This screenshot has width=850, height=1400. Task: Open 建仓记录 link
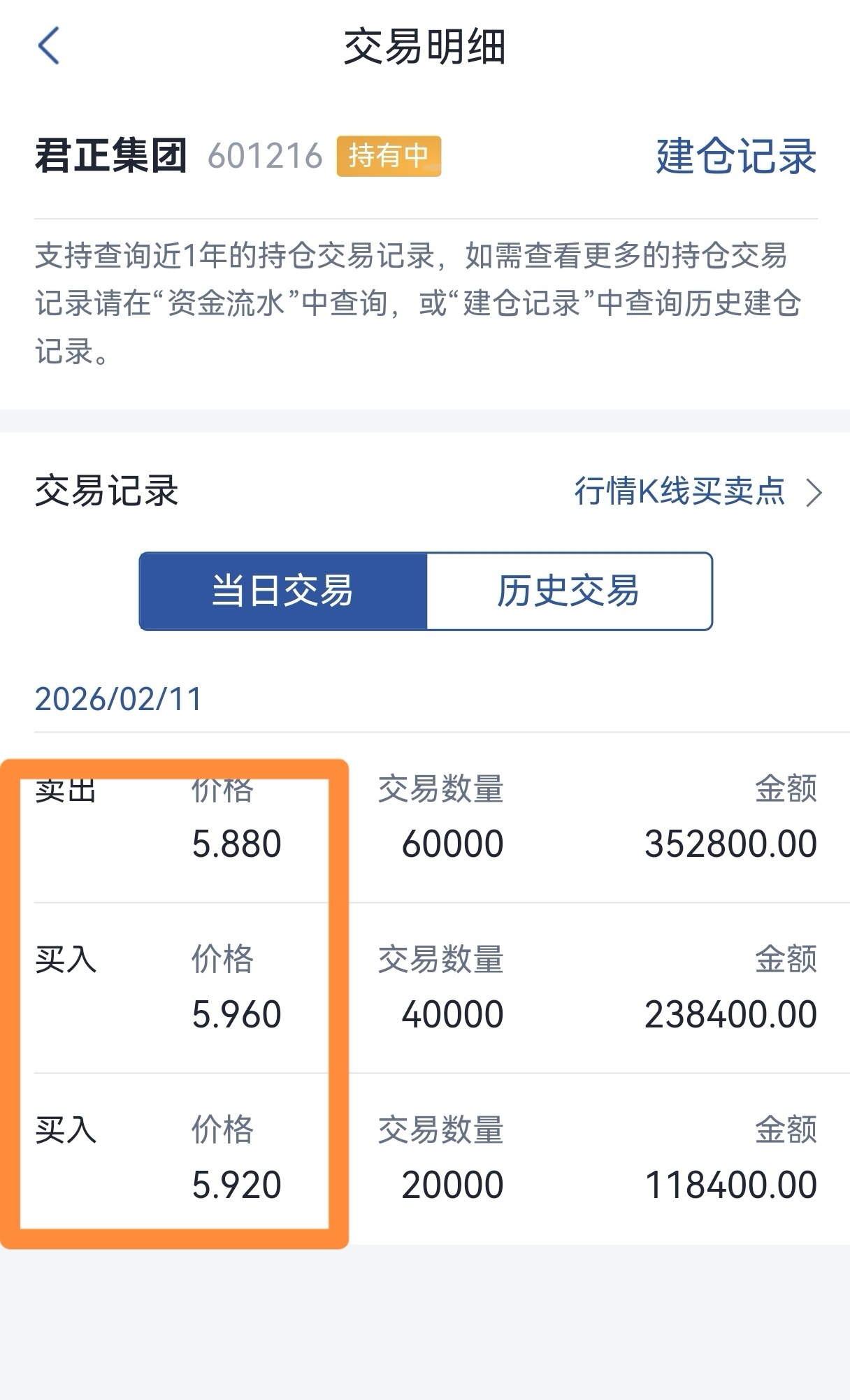pyautogui.click(x=735, y=156)
